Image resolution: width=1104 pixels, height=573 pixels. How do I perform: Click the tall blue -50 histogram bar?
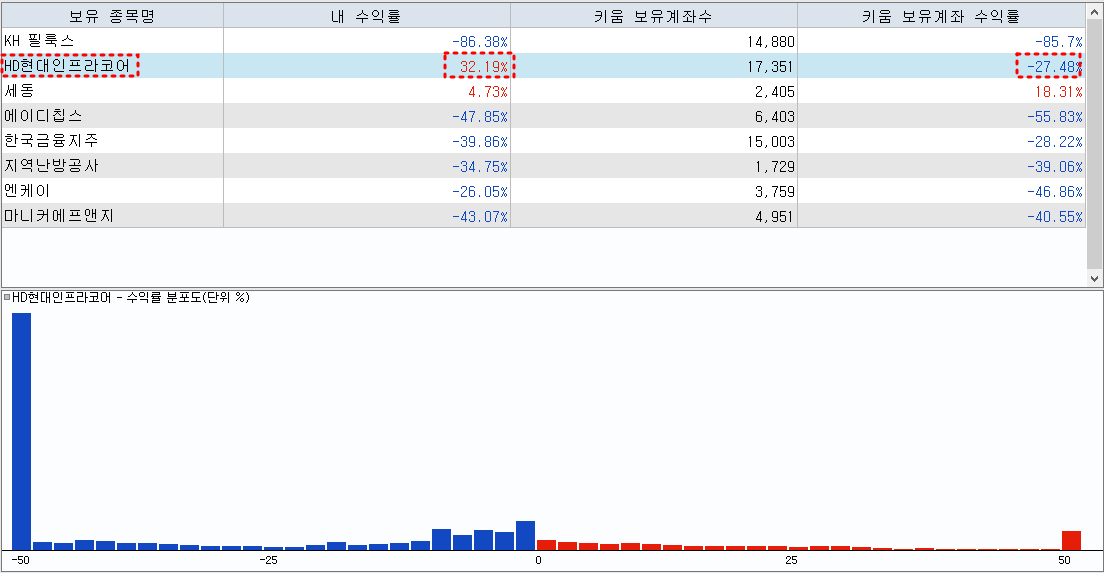[x=22, y=432]
